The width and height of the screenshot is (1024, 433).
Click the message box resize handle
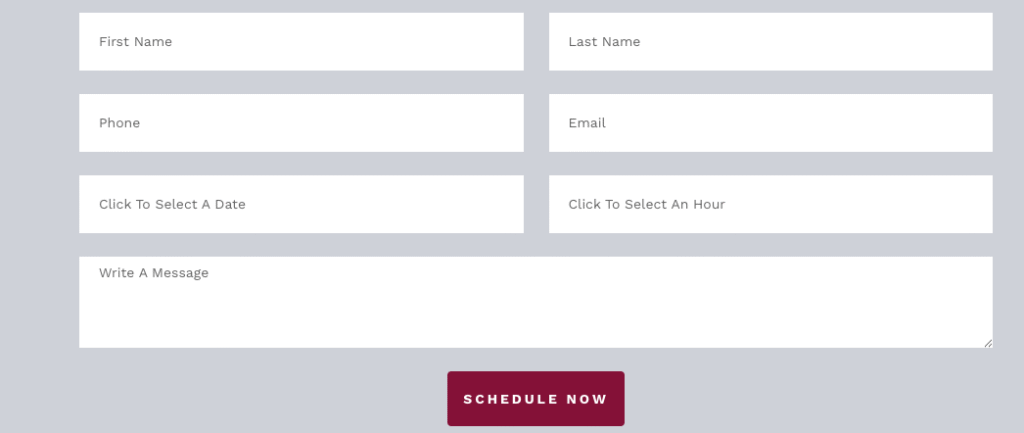(x=988, y=343)
